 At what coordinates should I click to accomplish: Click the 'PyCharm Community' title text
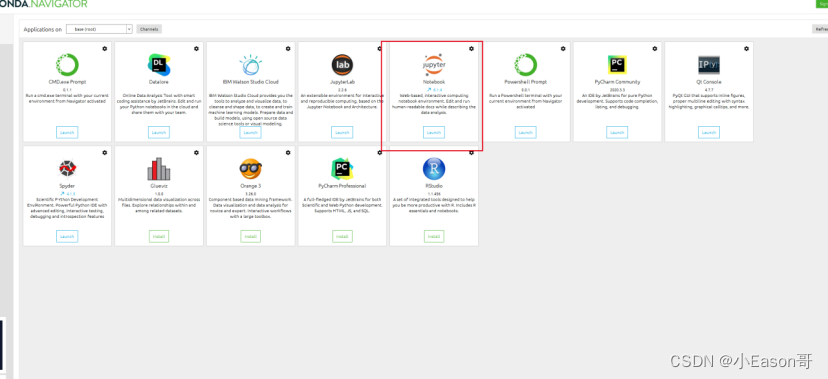(x=617, y=82)
